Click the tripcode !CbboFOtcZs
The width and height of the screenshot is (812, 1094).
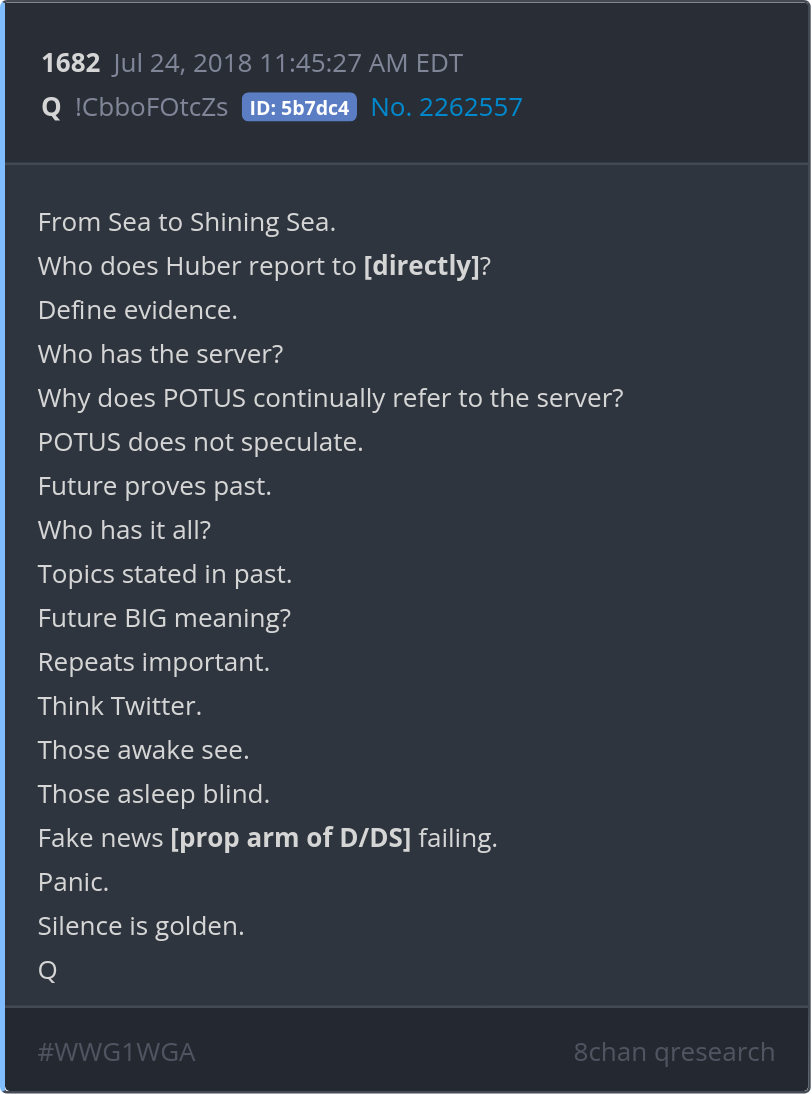pyautogui.click(x=151, y=107)
